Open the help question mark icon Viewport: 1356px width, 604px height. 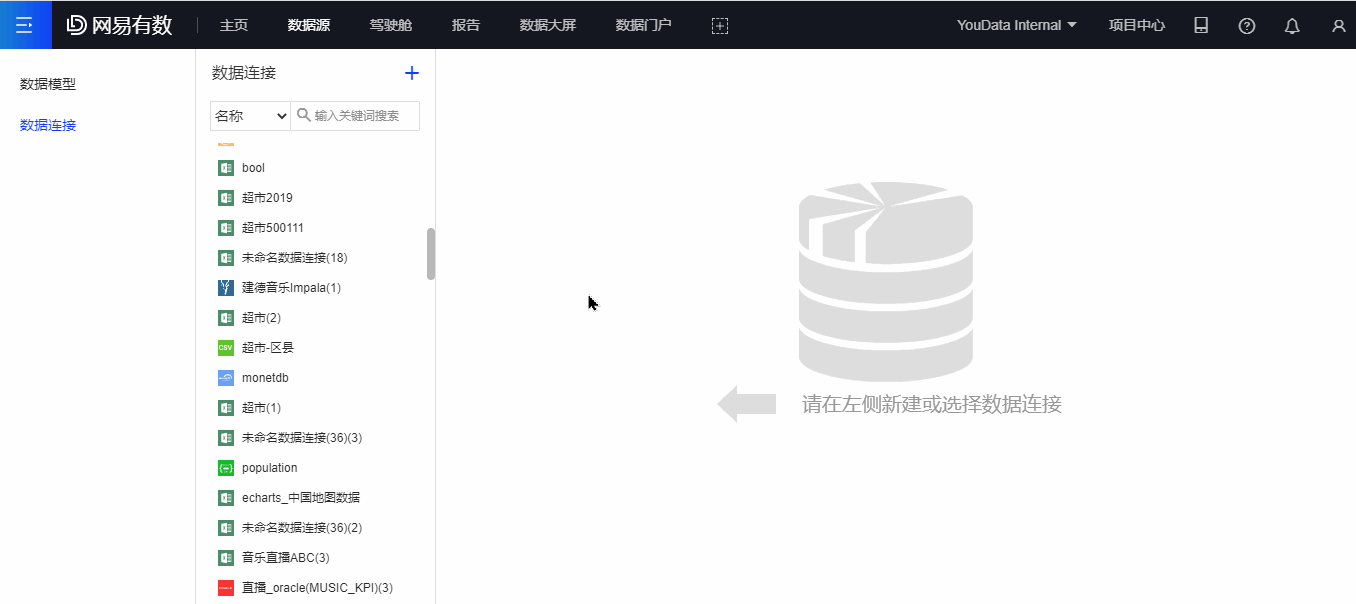coord(1246,26)
